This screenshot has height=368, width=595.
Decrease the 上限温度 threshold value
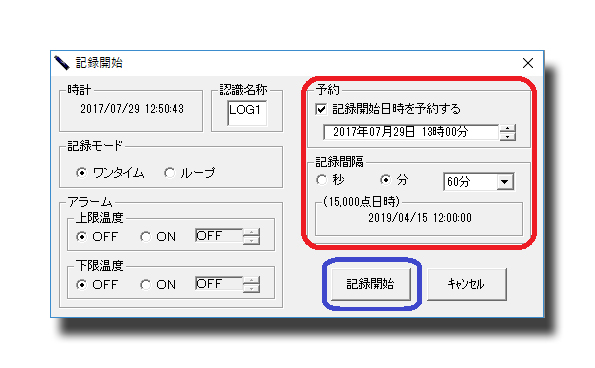[x=251, y=241]
